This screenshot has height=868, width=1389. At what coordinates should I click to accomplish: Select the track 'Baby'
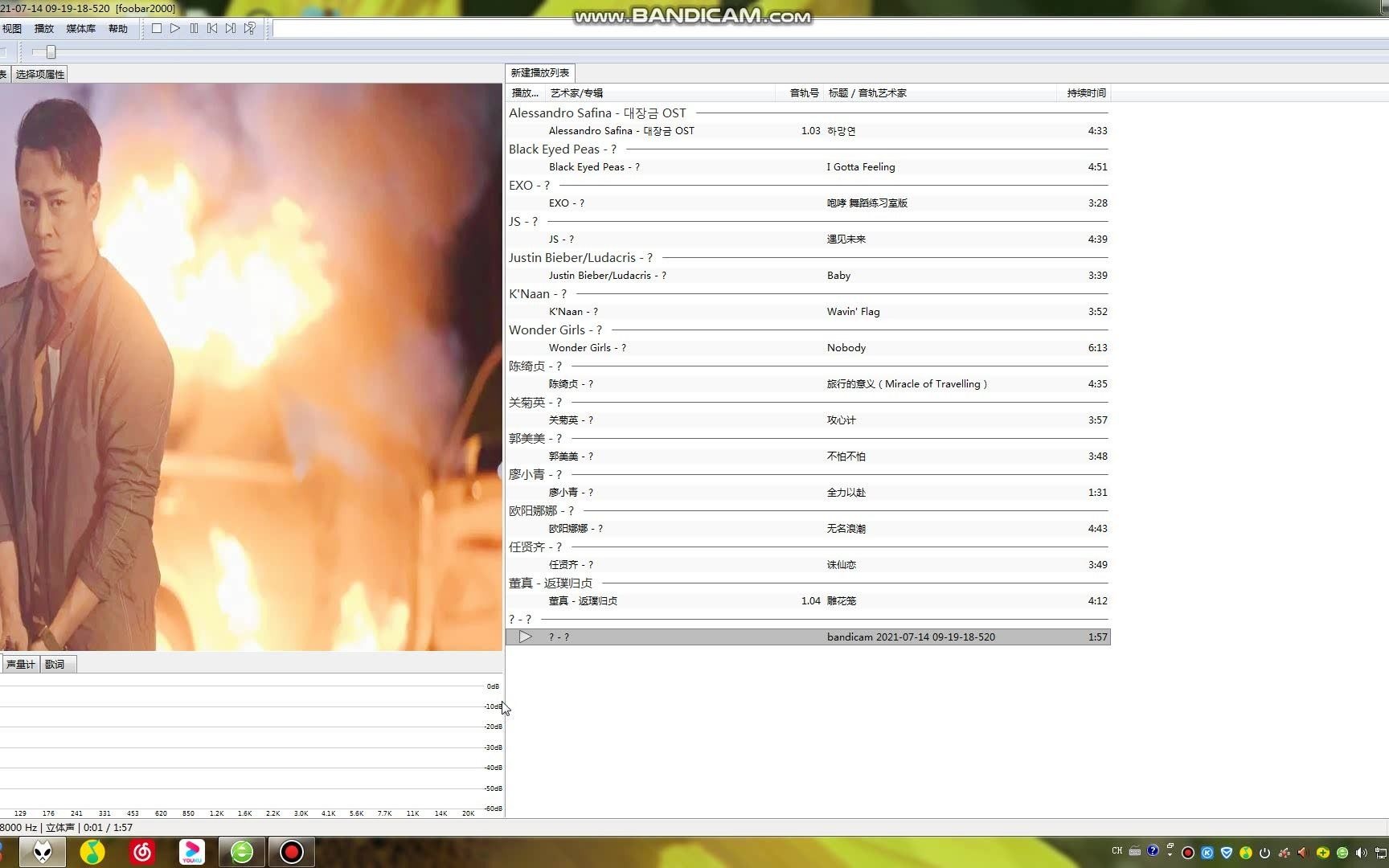click(808, 275)
